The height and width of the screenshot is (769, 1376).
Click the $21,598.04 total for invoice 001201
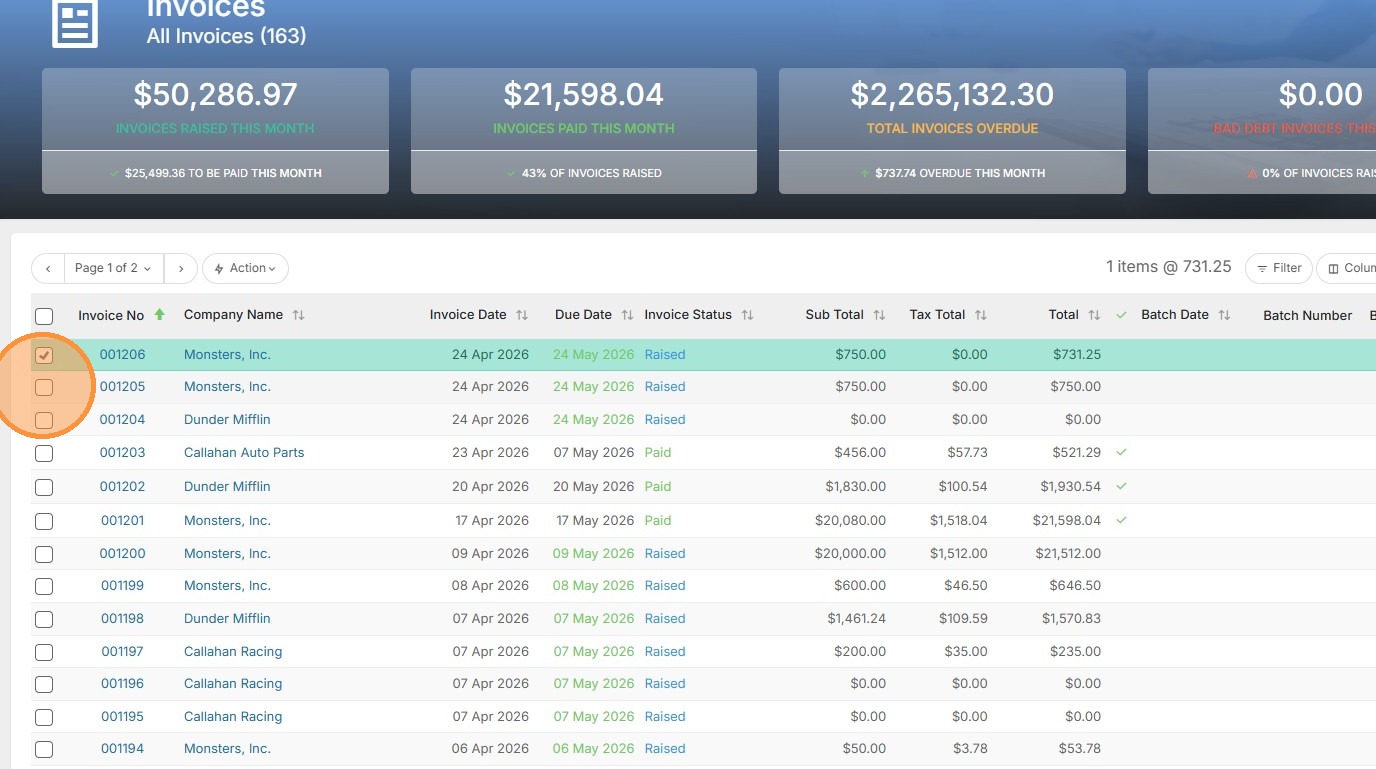pos(1067,520)
